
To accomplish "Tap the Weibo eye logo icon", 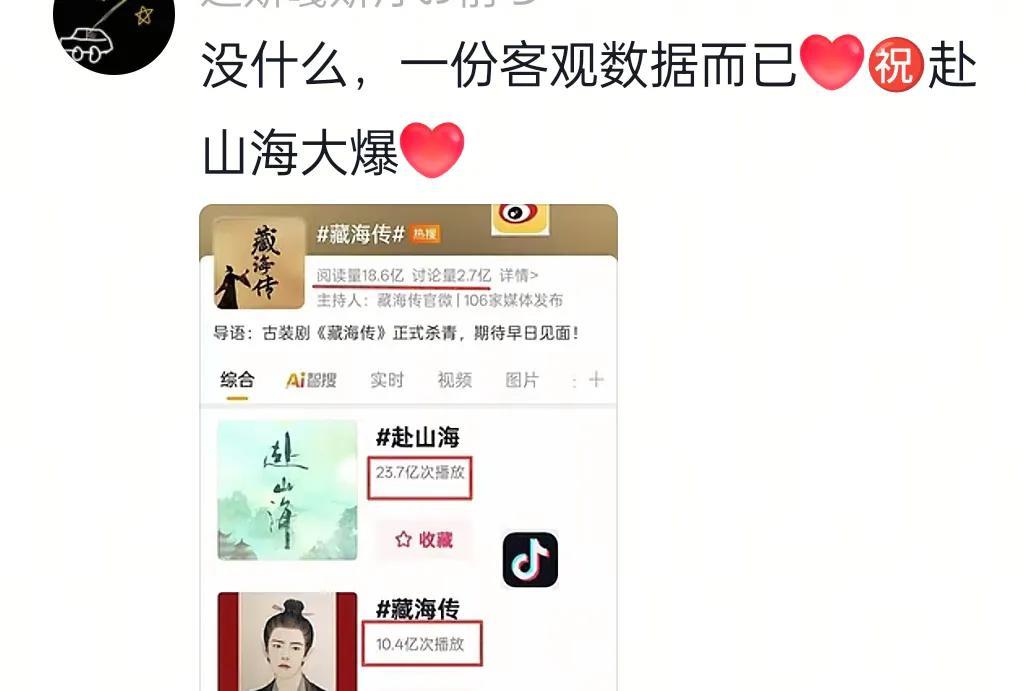I will [520, 218].
